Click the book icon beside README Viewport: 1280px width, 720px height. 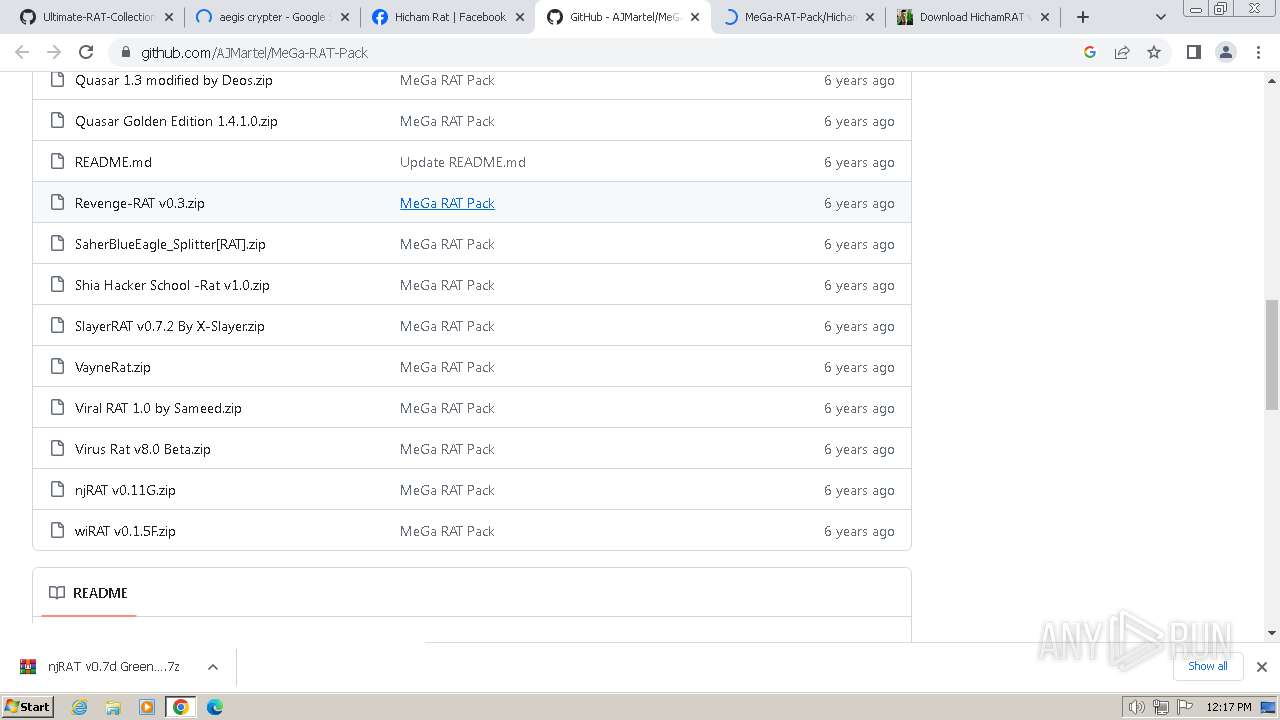click(57, 593)
